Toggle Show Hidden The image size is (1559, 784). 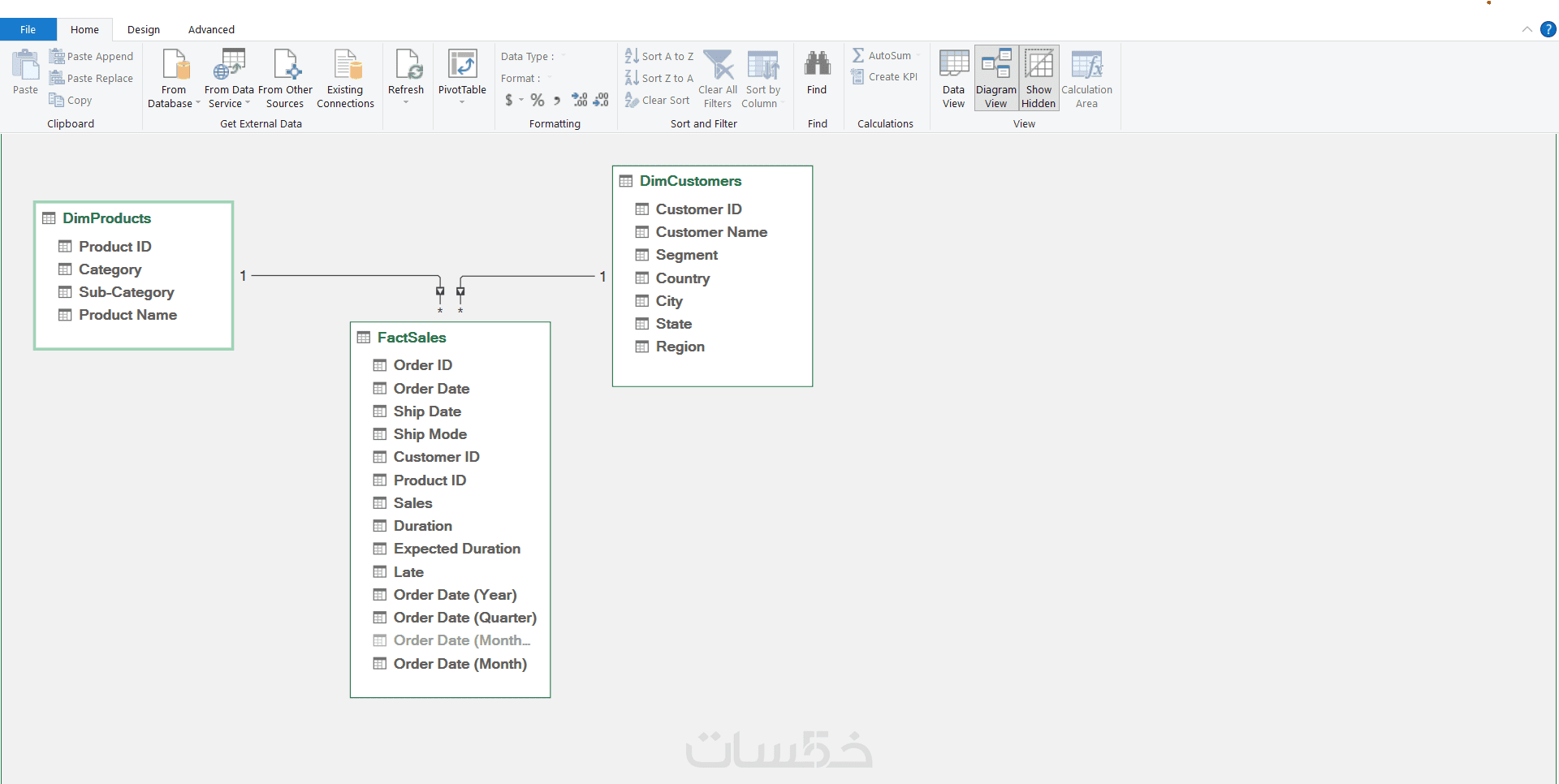1039,78
